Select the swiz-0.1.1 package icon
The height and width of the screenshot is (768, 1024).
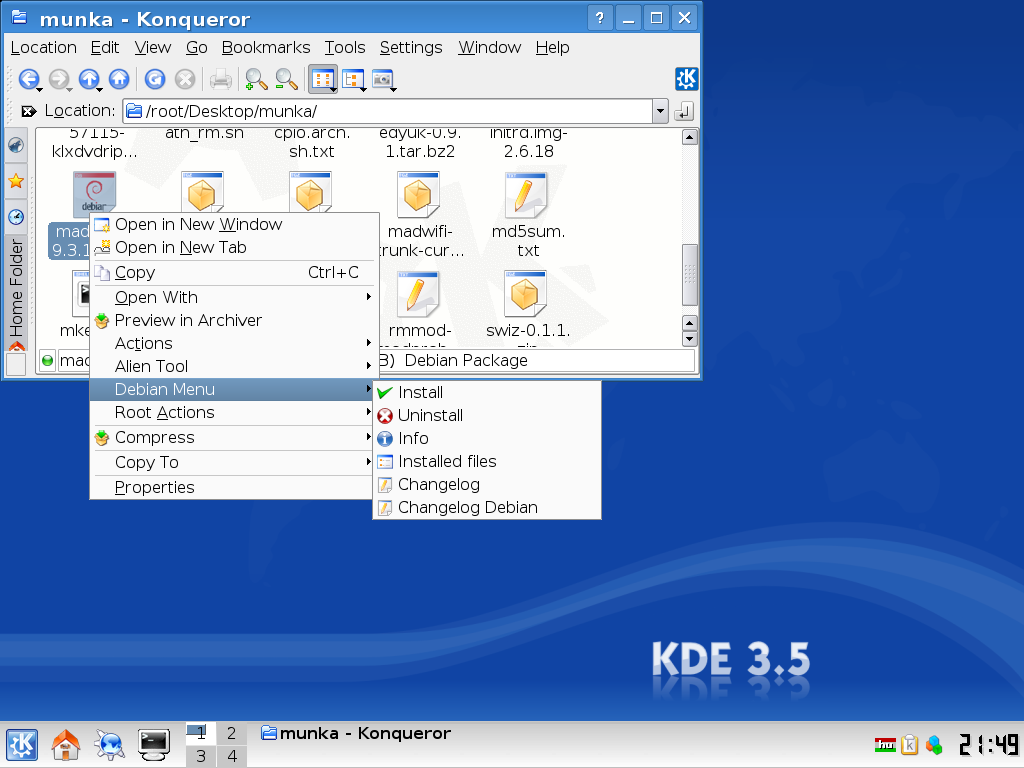point(526,294)
